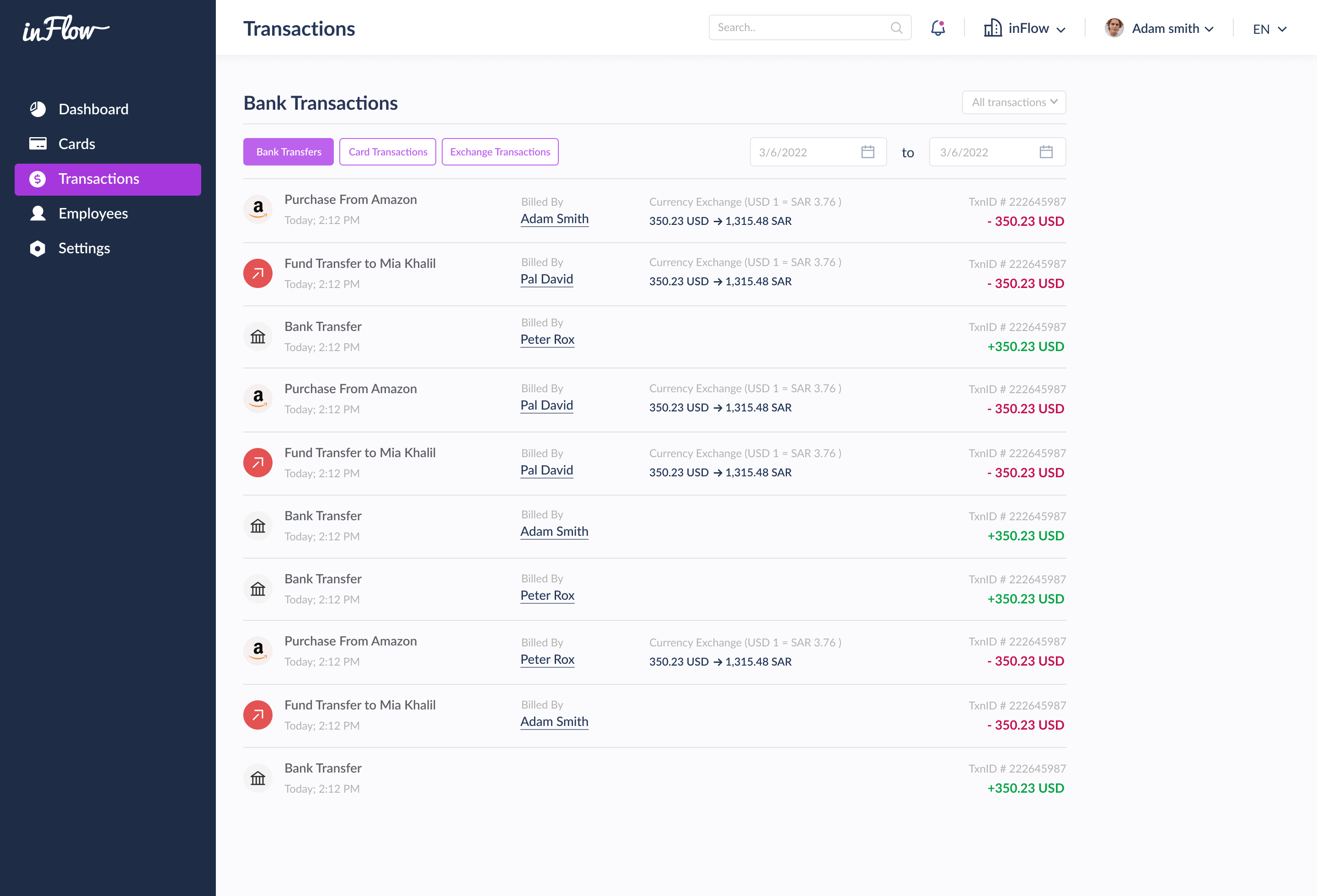Open the start date calendar icon
Viewport: 1317px width, 896px height.
(867, 152)
